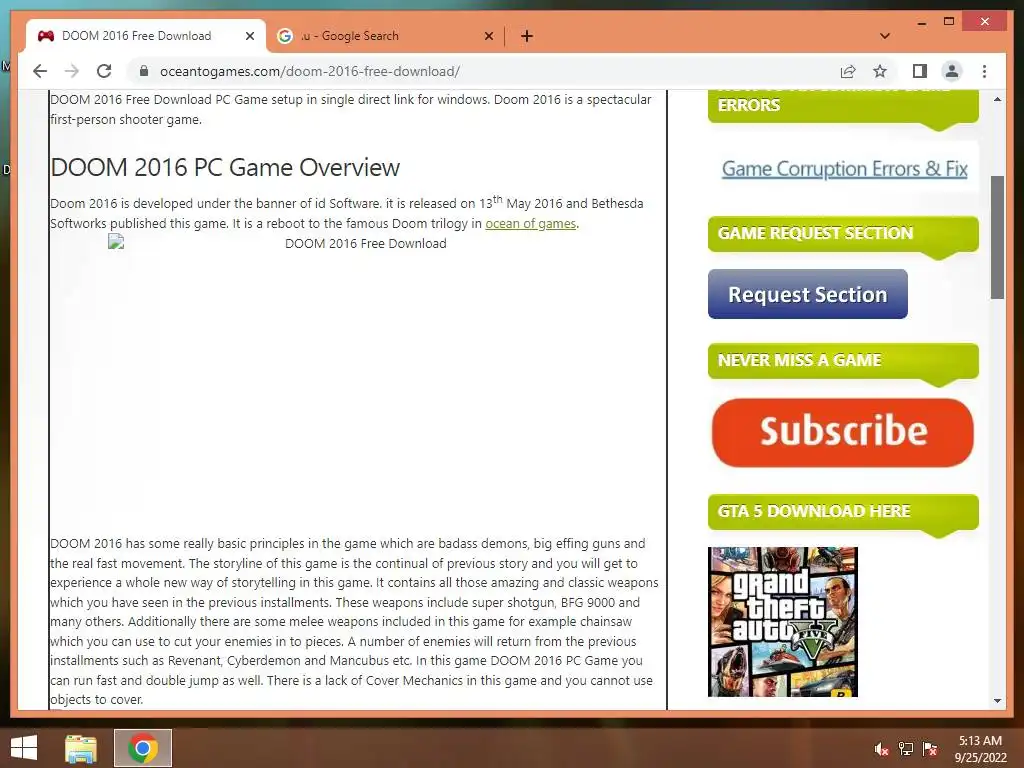This screenshot has height=768, width=1024.
Task: Open a new tab with plus button
Action: coord(527,36)
